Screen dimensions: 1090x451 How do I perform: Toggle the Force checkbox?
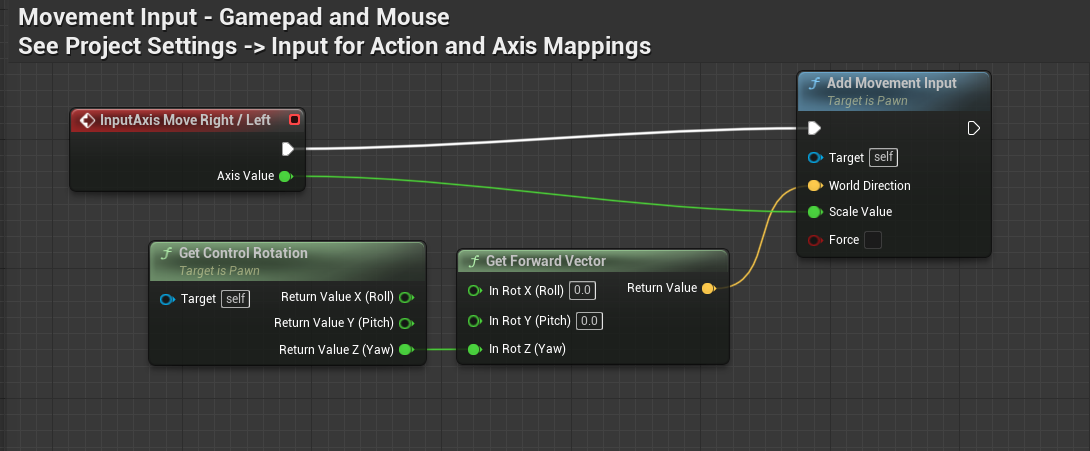(872, 240)
